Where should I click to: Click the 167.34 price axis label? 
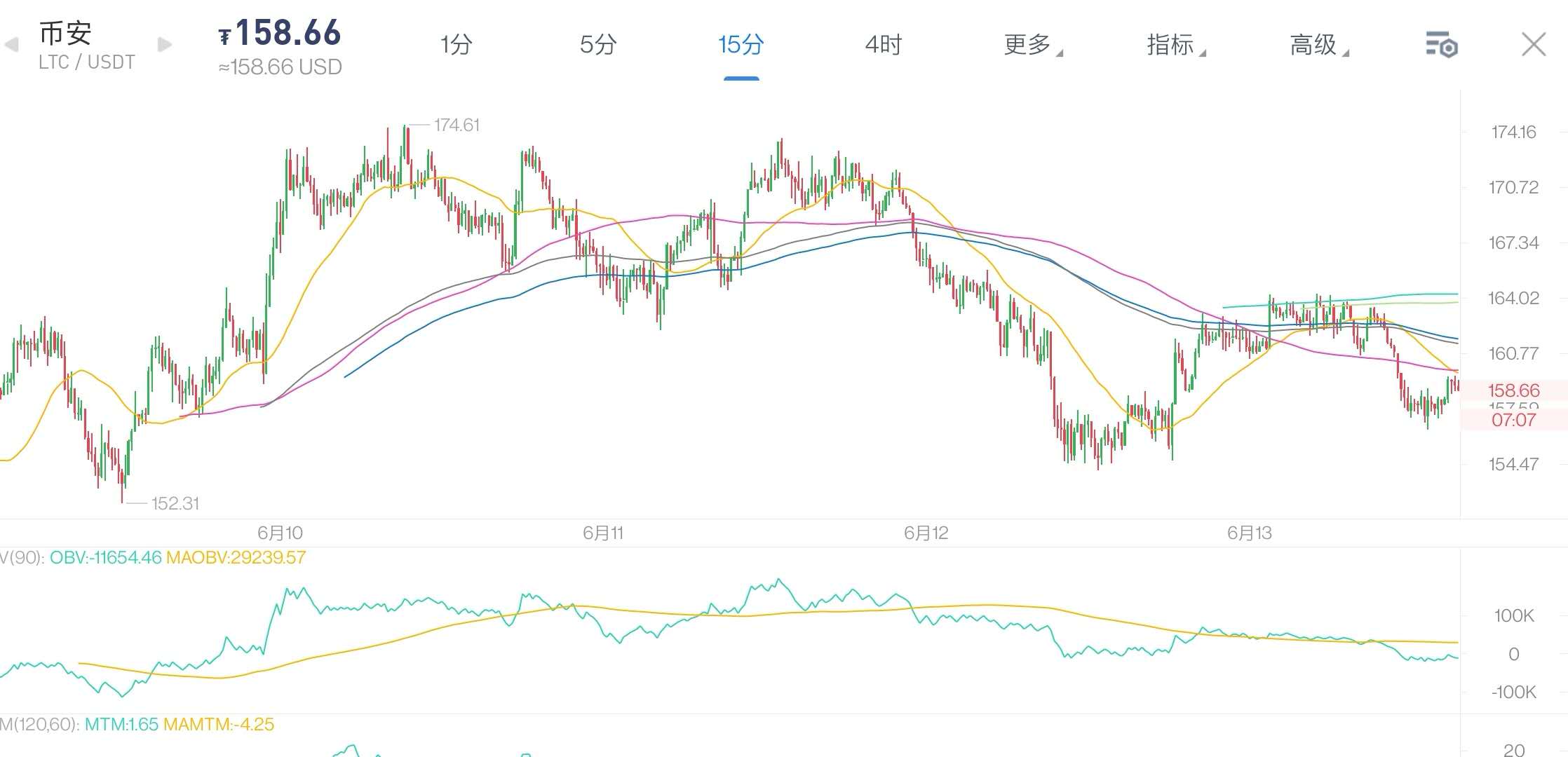1513,243
